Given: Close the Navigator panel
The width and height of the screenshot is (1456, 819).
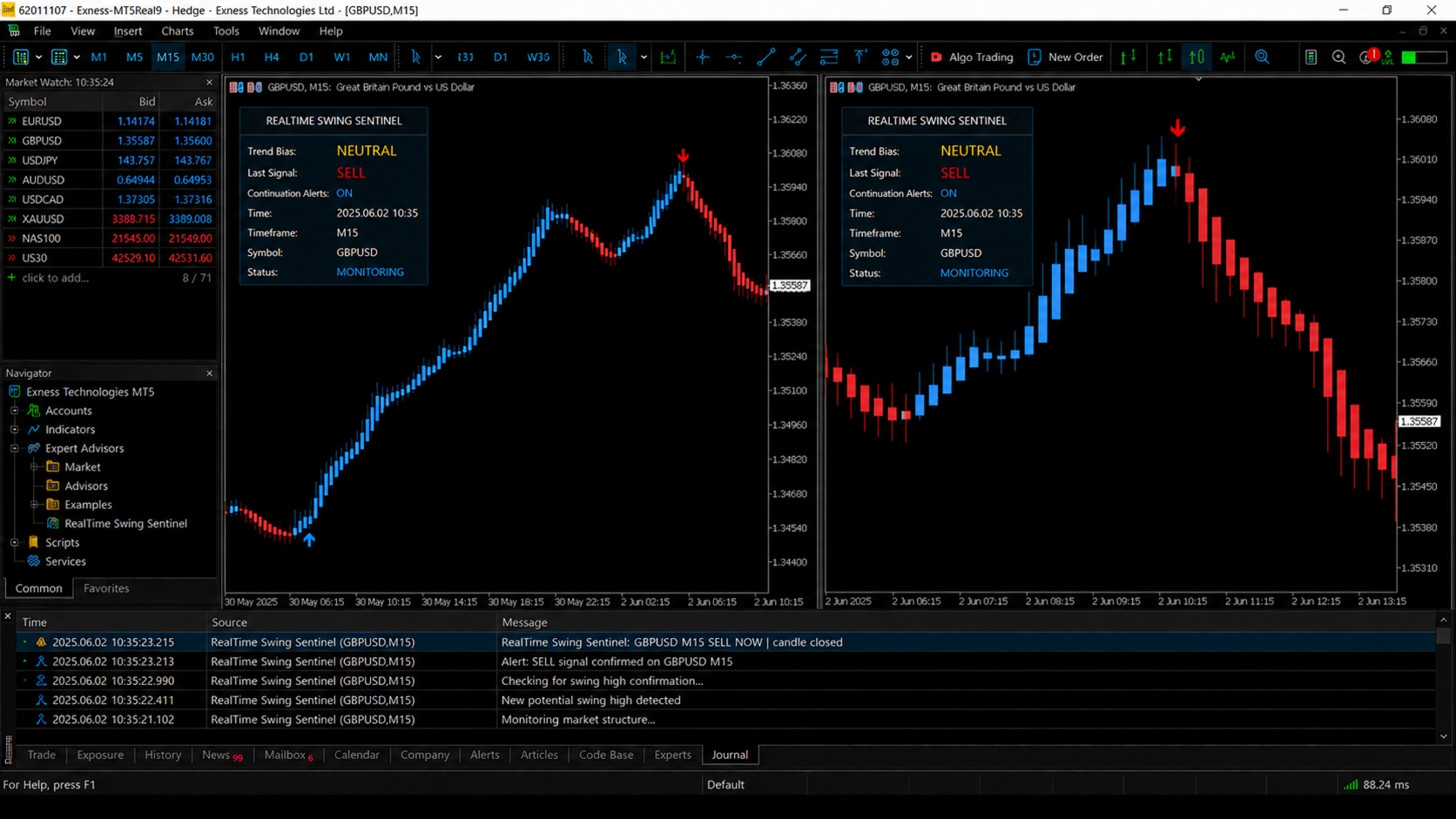Looking at the screenshot, I should point(209,373).
